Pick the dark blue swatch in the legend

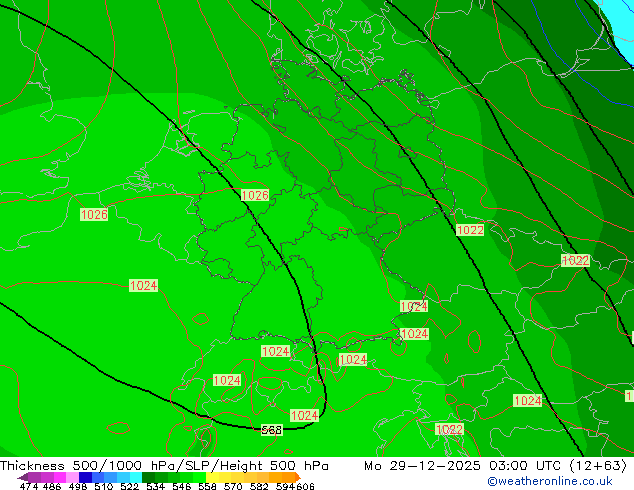click(x=85, y=477)
